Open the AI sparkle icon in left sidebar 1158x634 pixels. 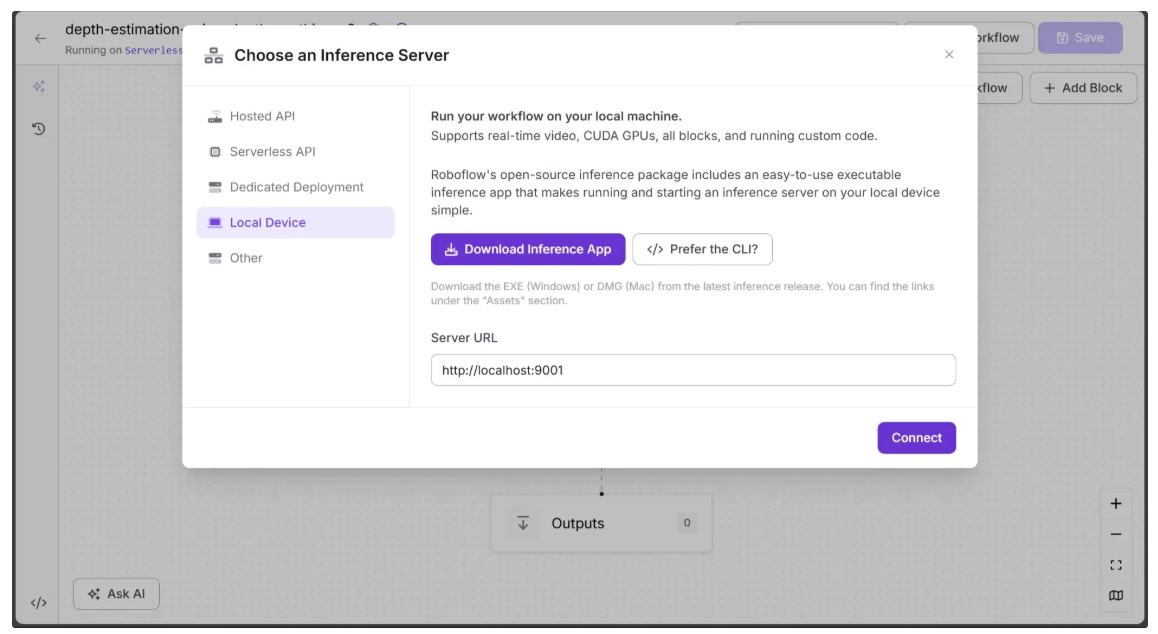[39, 86]
